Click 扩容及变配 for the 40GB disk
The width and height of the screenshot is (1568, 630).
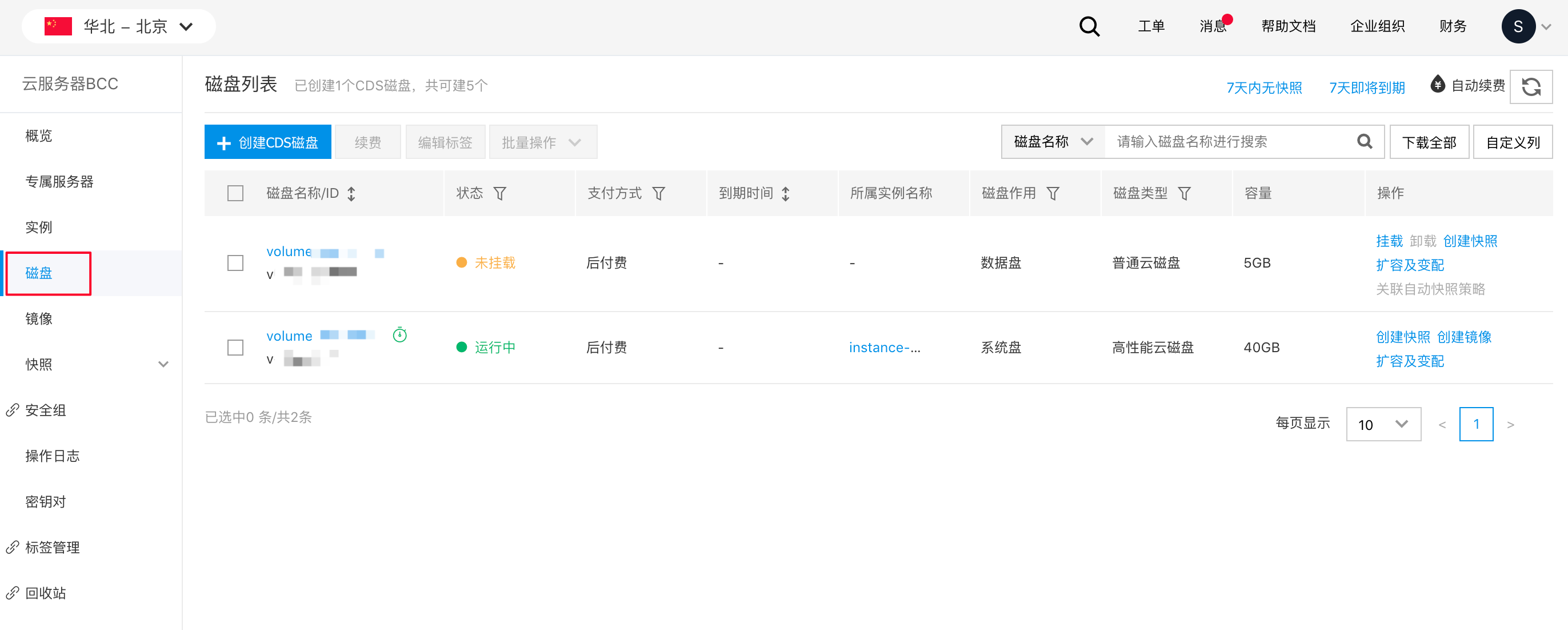coord(1410,361)
